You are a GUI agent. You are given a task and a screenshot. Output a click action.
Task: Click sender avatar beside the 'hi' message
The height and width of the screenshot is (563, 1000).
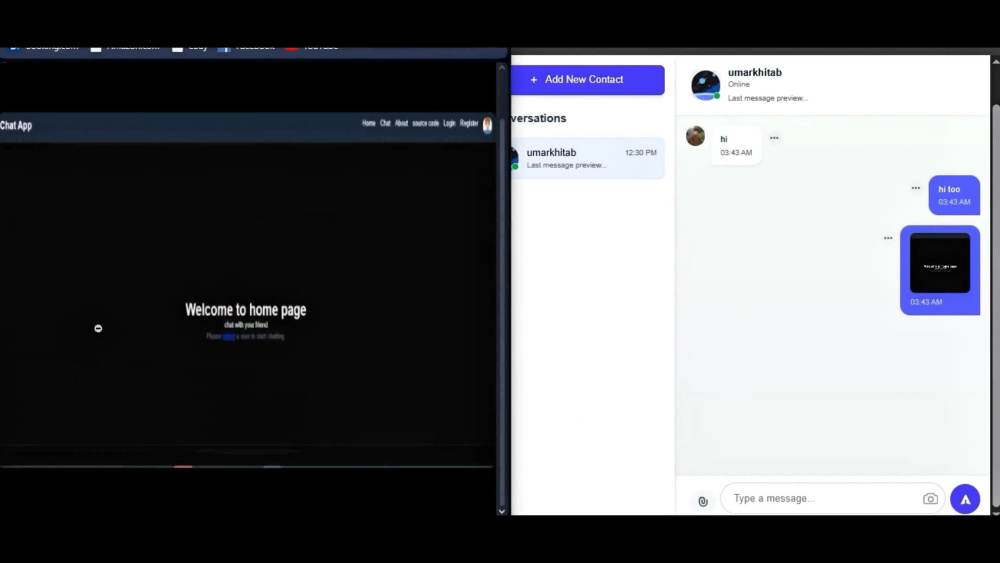[695, 136]
